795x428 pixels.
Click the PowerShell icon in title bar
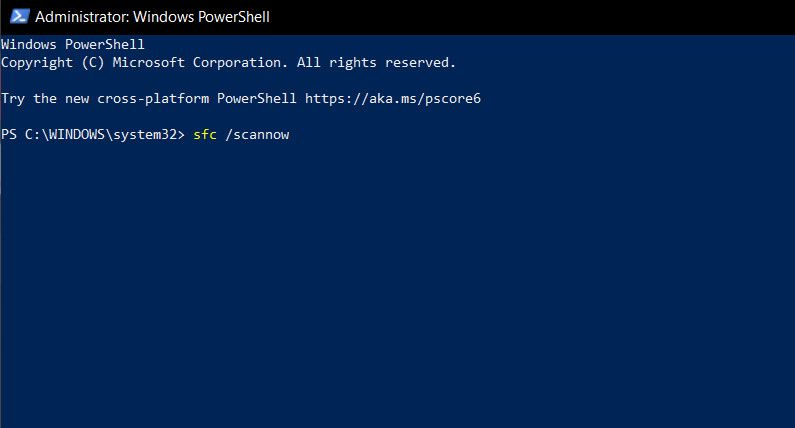[x=15, y=17]
